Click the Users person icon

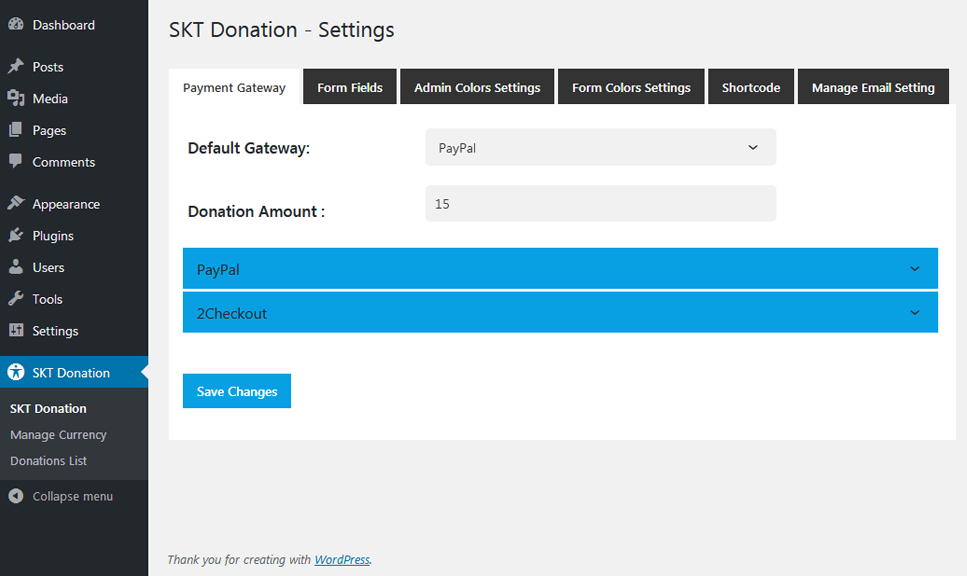pos(16,267)
